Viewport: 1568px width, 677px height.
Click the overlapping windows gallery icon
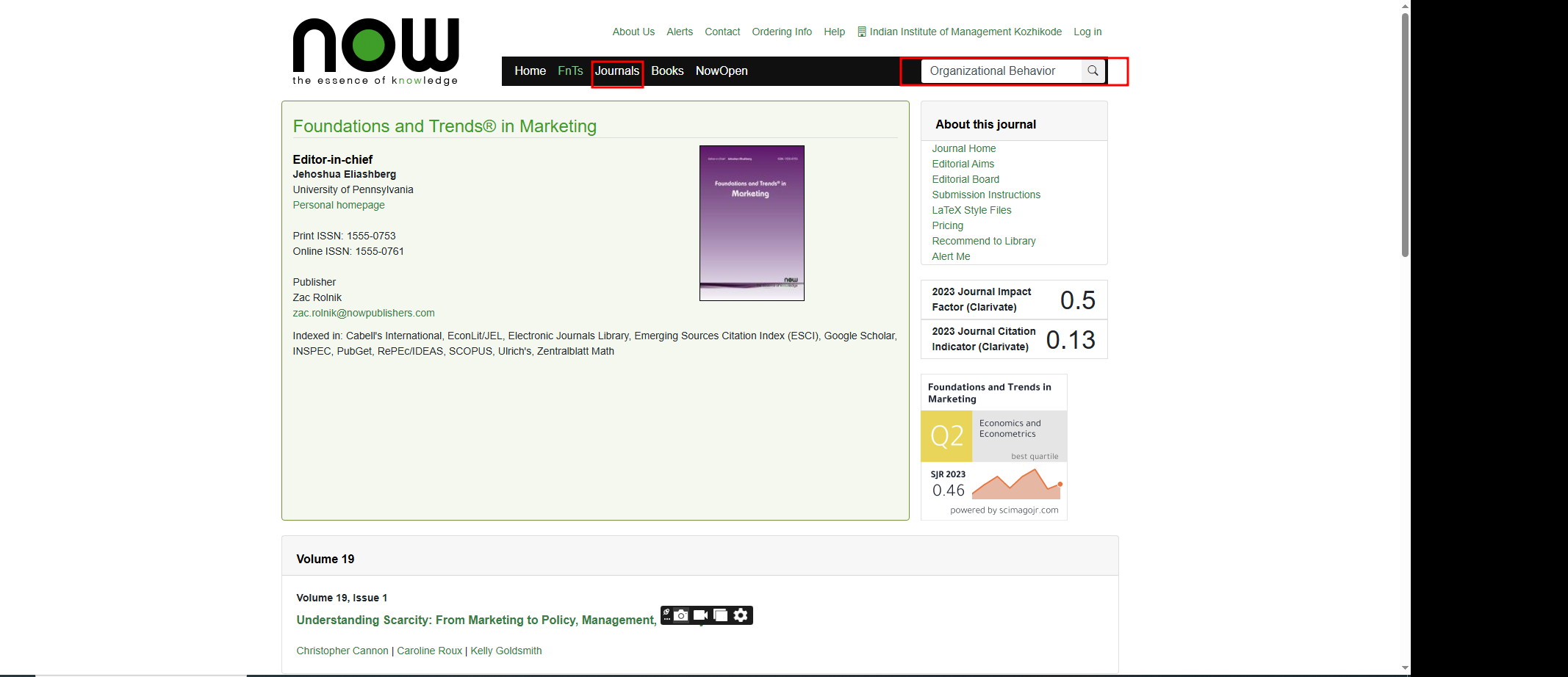[x=720, y=615]
